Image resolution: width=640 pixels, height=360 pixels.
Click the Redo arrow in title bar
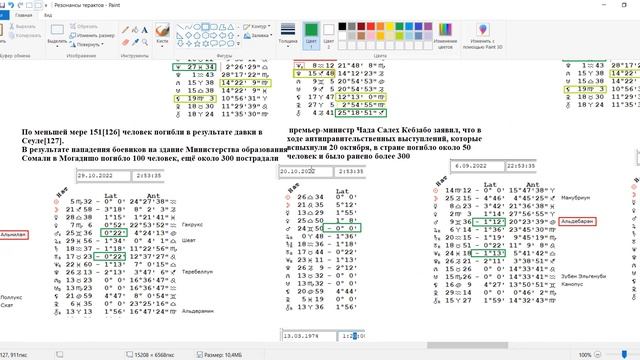click(20, 5)
